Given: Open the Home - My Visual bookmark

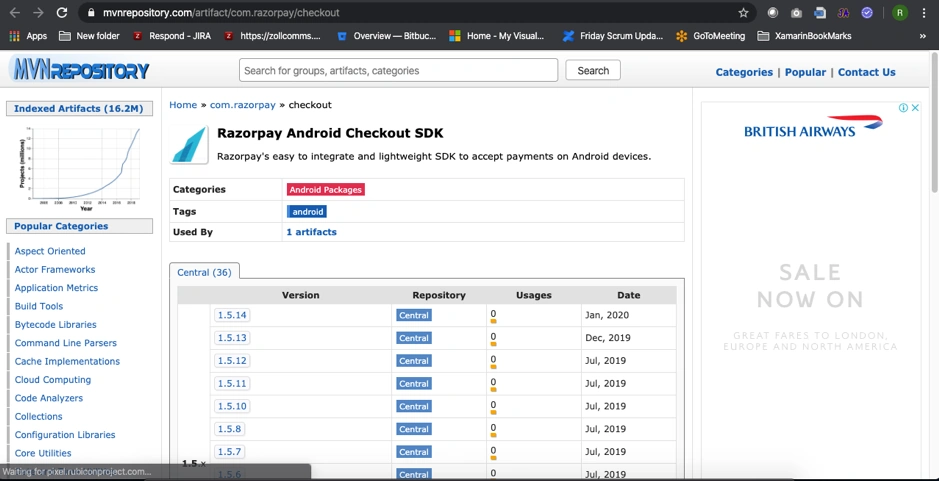Looking at the screenshot, I should pos(497,36).
